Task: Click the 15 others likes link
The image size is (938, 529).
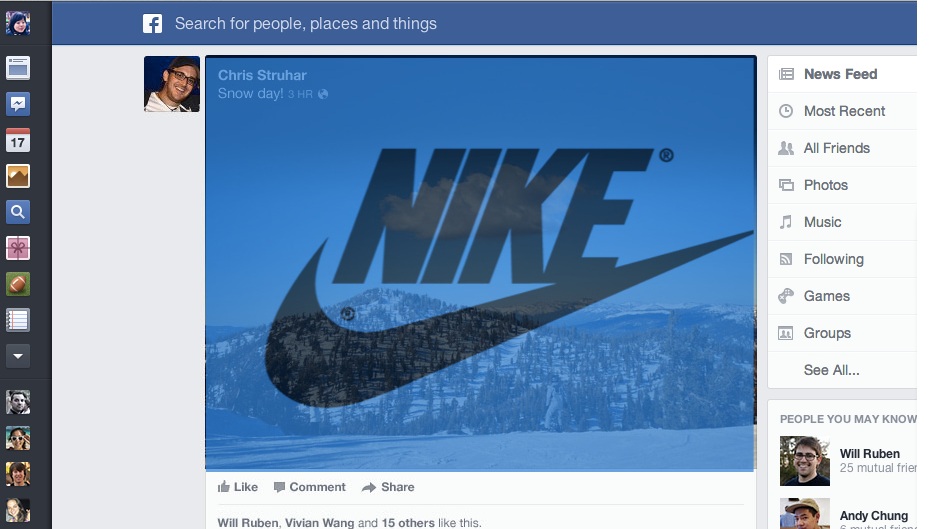Action: tap(408, 523)
